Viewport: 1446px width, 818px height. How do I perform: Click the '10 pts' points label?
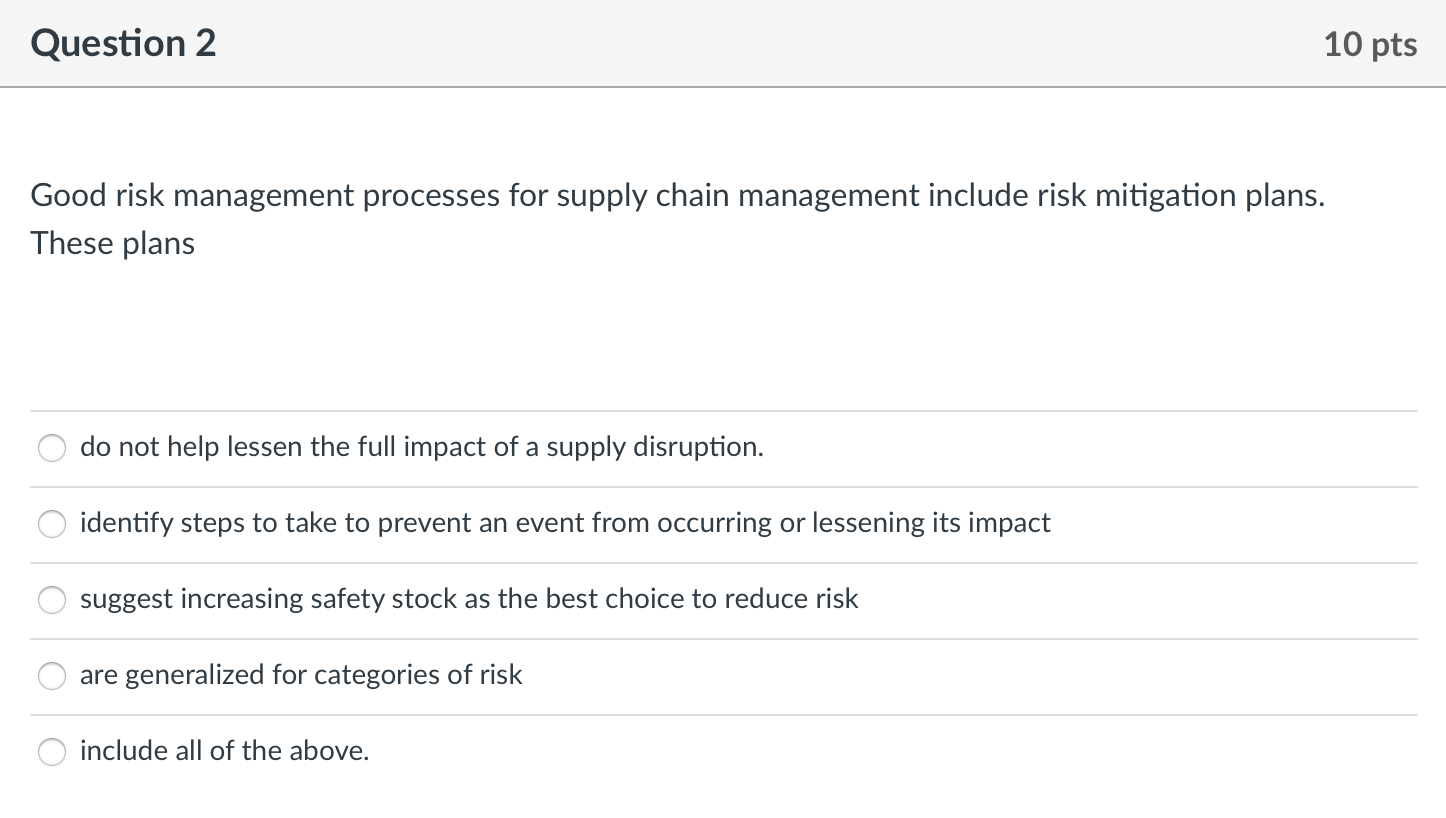point(1371,43)
